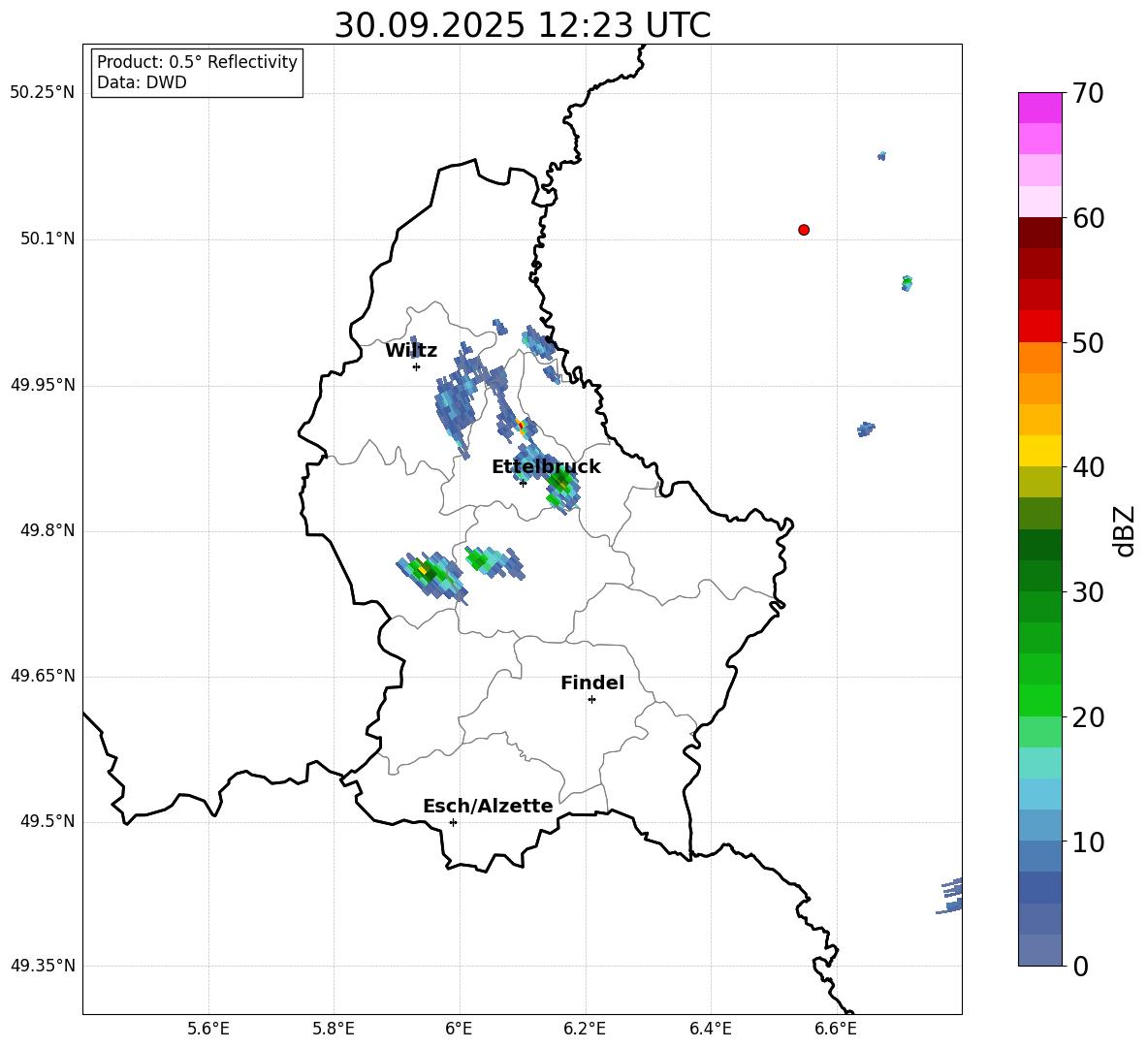Click the Ettelbruck city label
The height and width of the screenshot is (1048, 1148).
(x=546, y=467)
